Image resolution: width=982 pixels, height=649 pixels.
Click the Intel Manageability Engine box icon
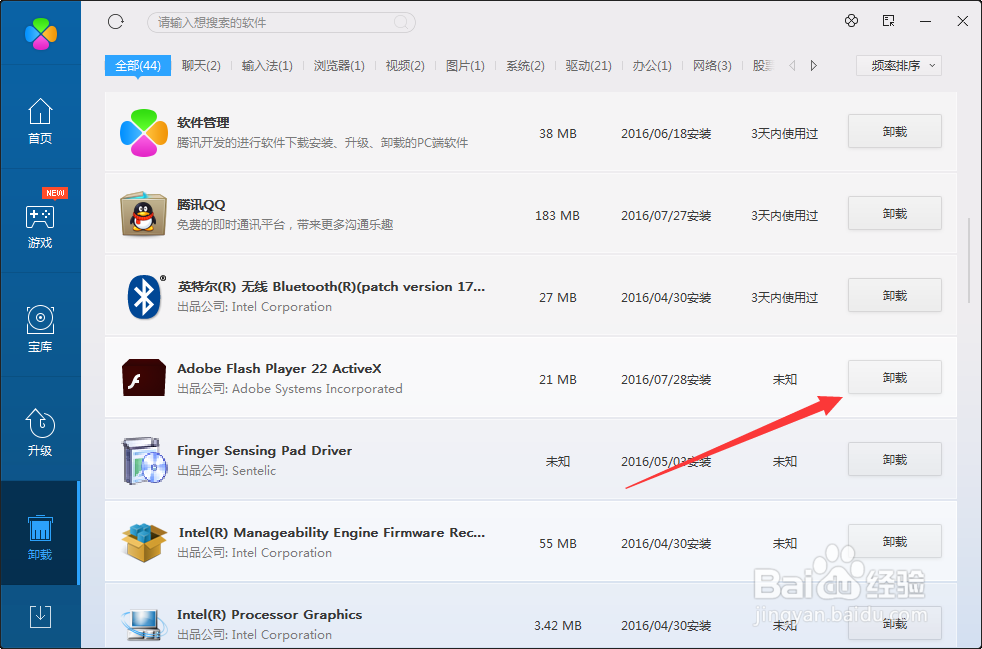(145, 543)
